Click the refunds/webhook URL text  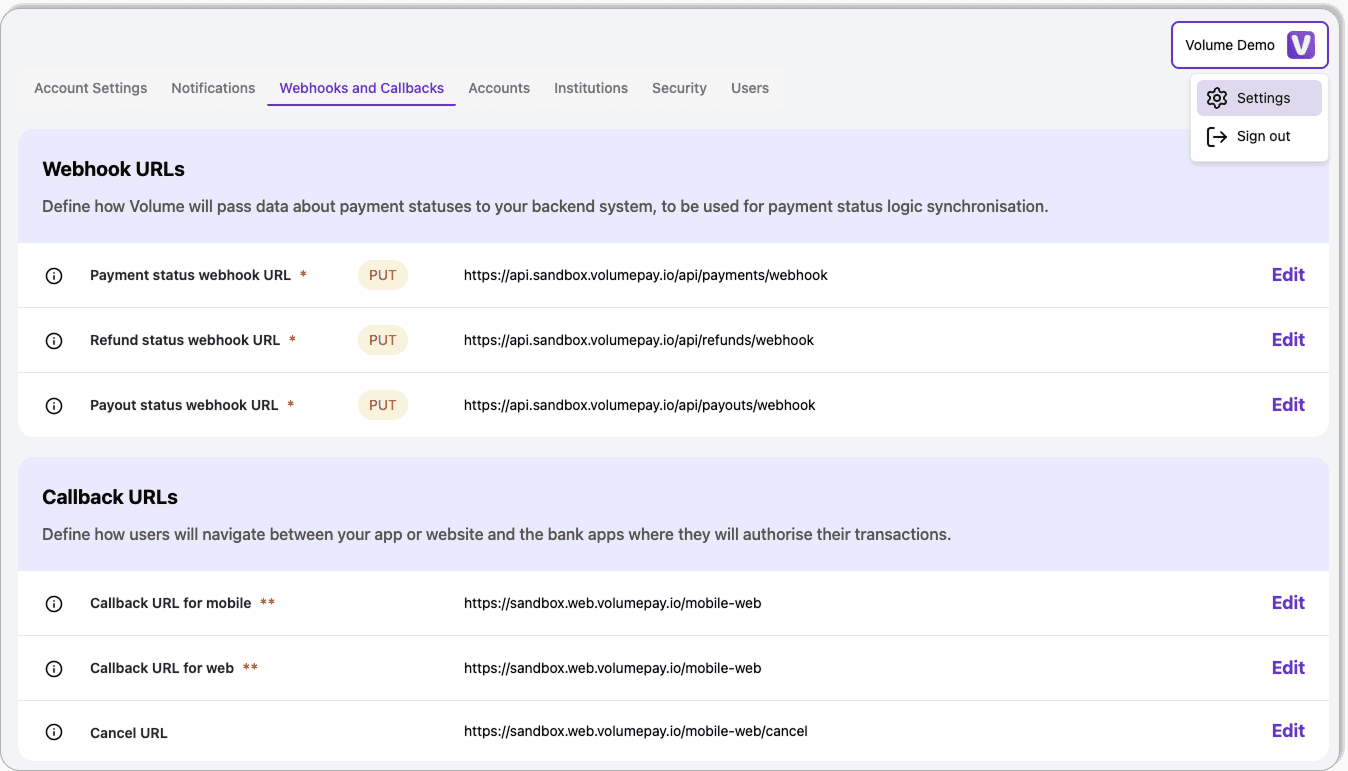[x=639, y=340]
